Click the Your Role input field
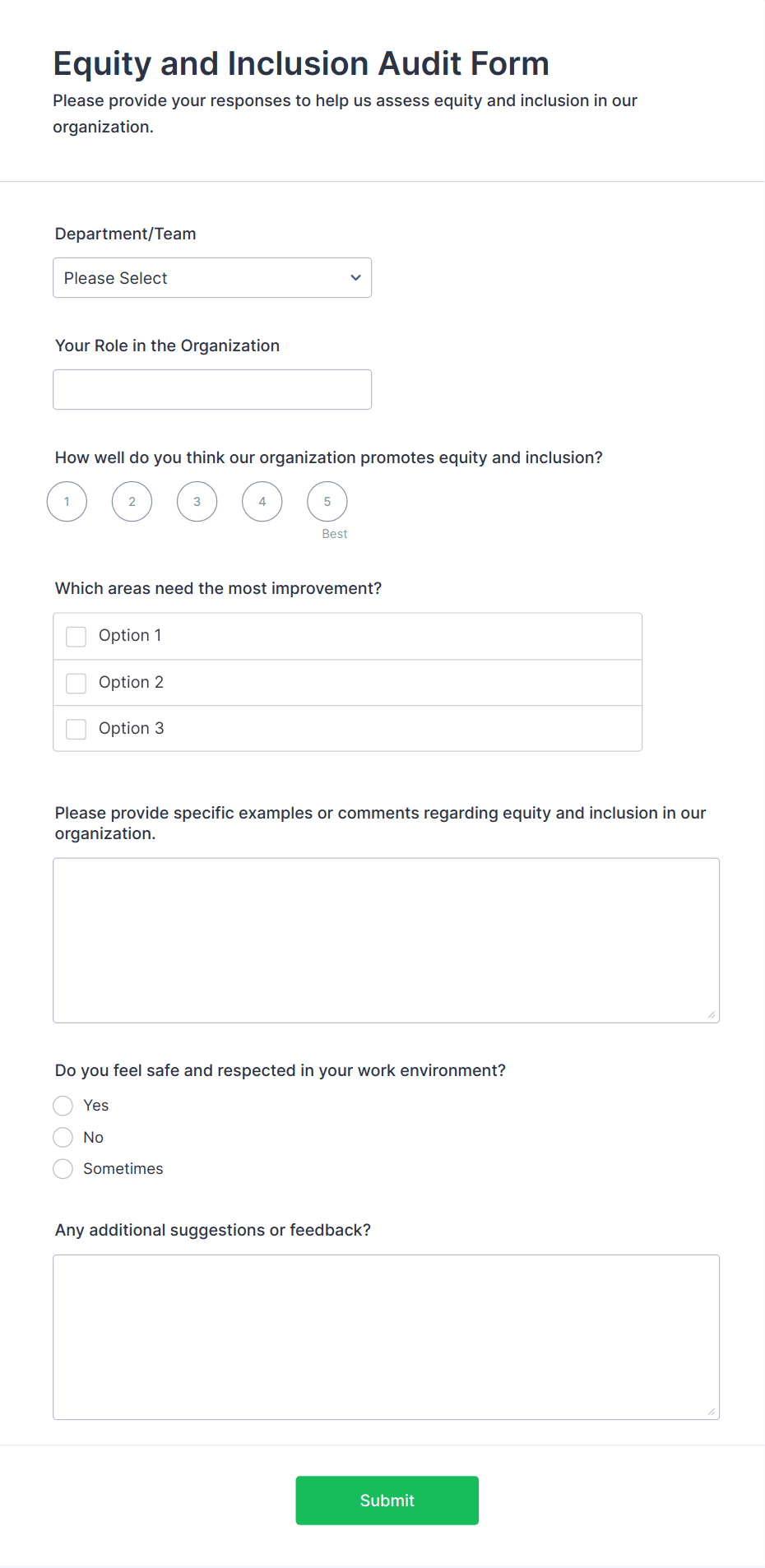Viewport: 765px width, 1568px height. pos(211,390)
